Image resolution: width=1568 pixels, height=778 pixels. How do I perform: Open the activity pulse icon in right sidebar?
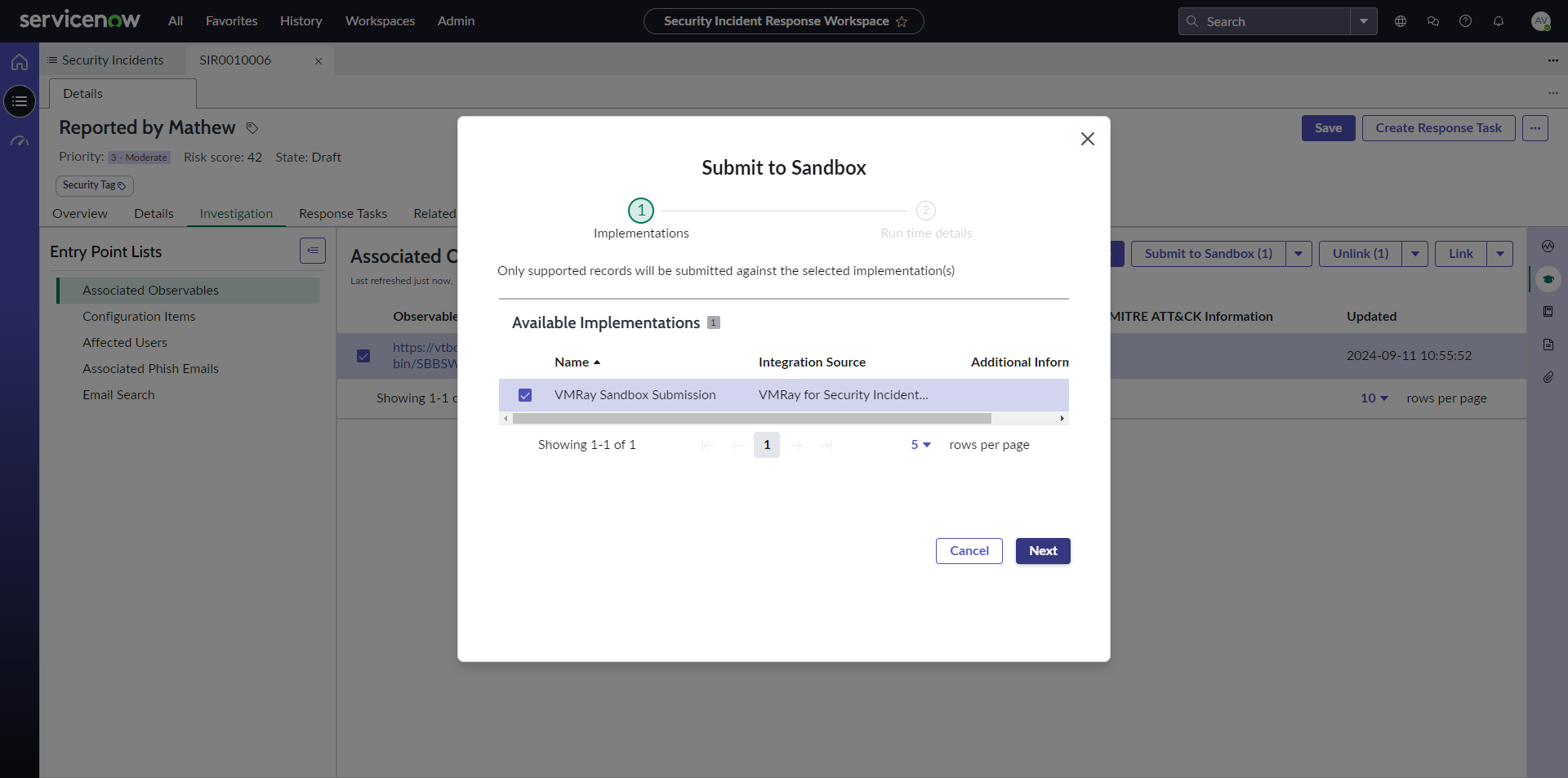click(x=1548, y=247)
